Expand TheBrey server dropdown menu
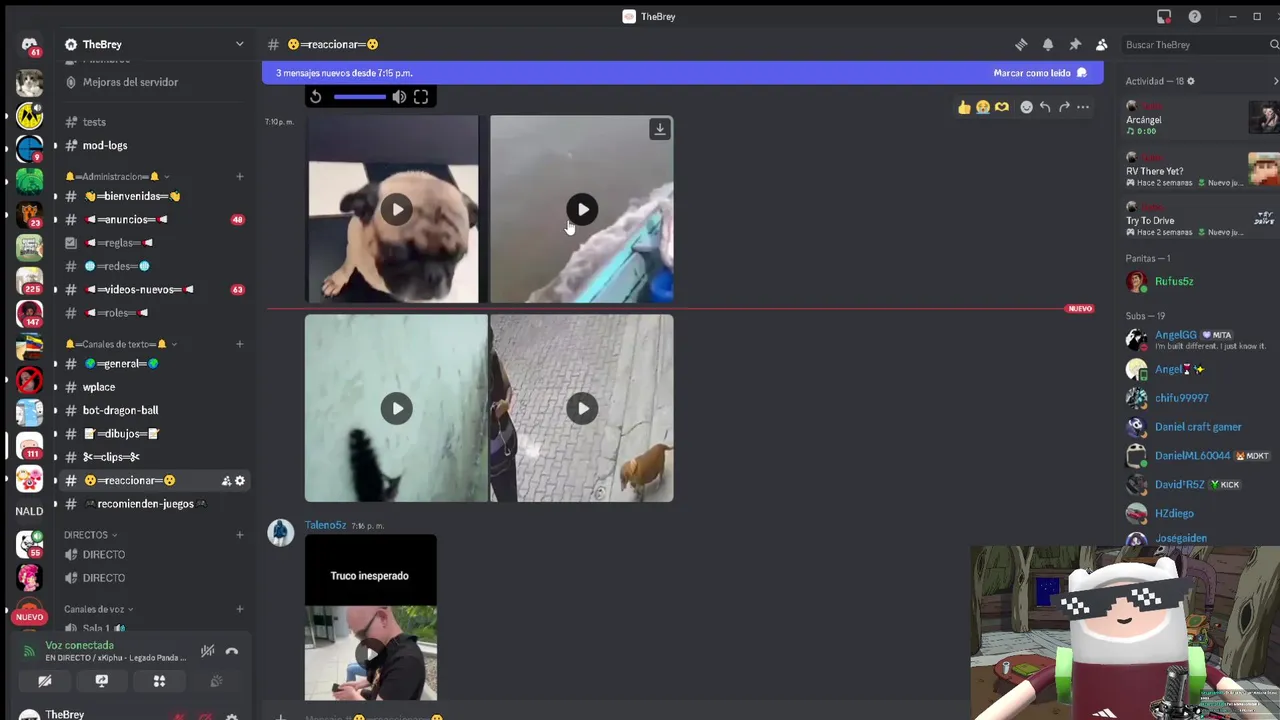The width and height of the screenshot is (1280, 720). 239,45
